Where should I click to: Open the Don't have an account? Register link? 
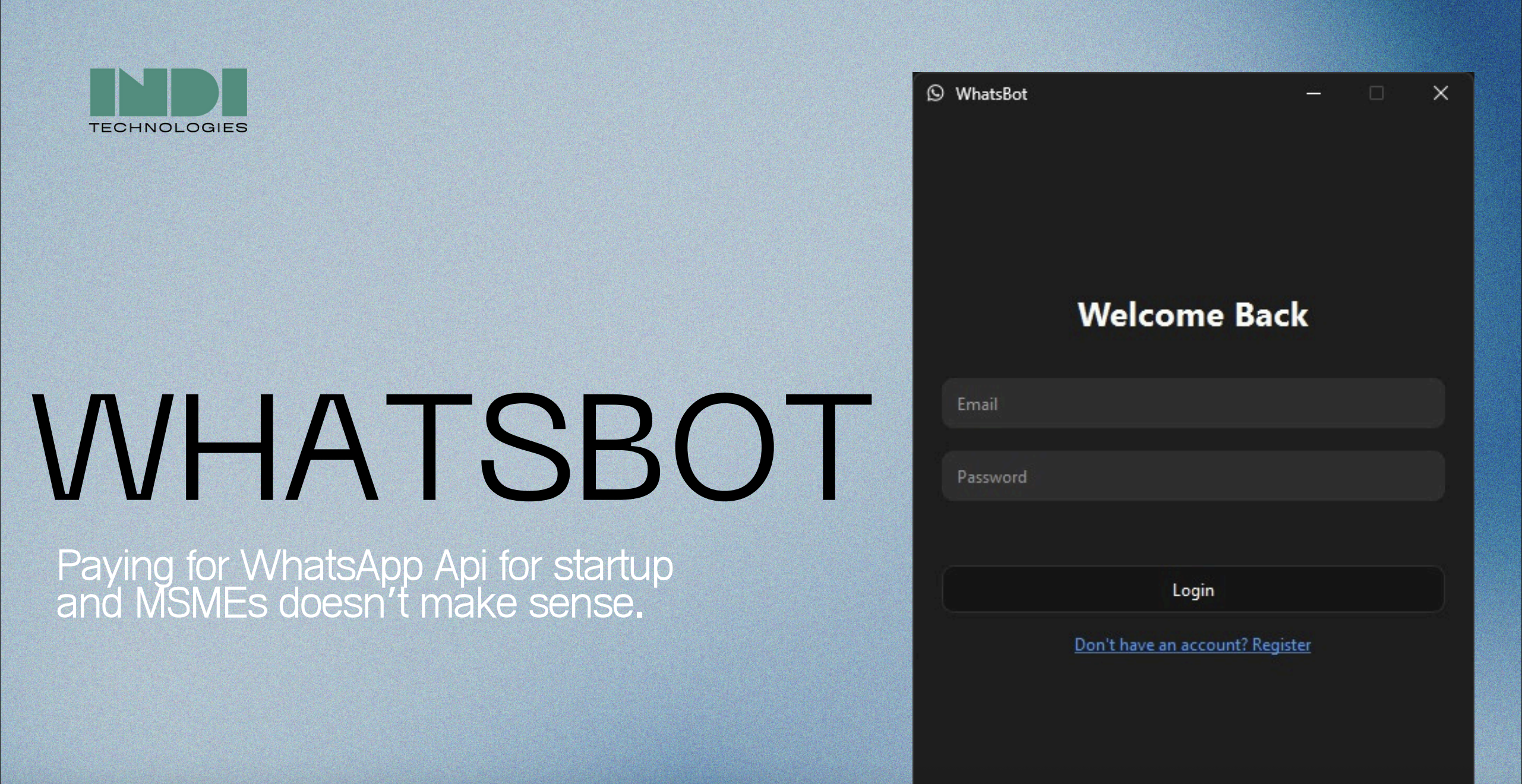point(1192,644)
